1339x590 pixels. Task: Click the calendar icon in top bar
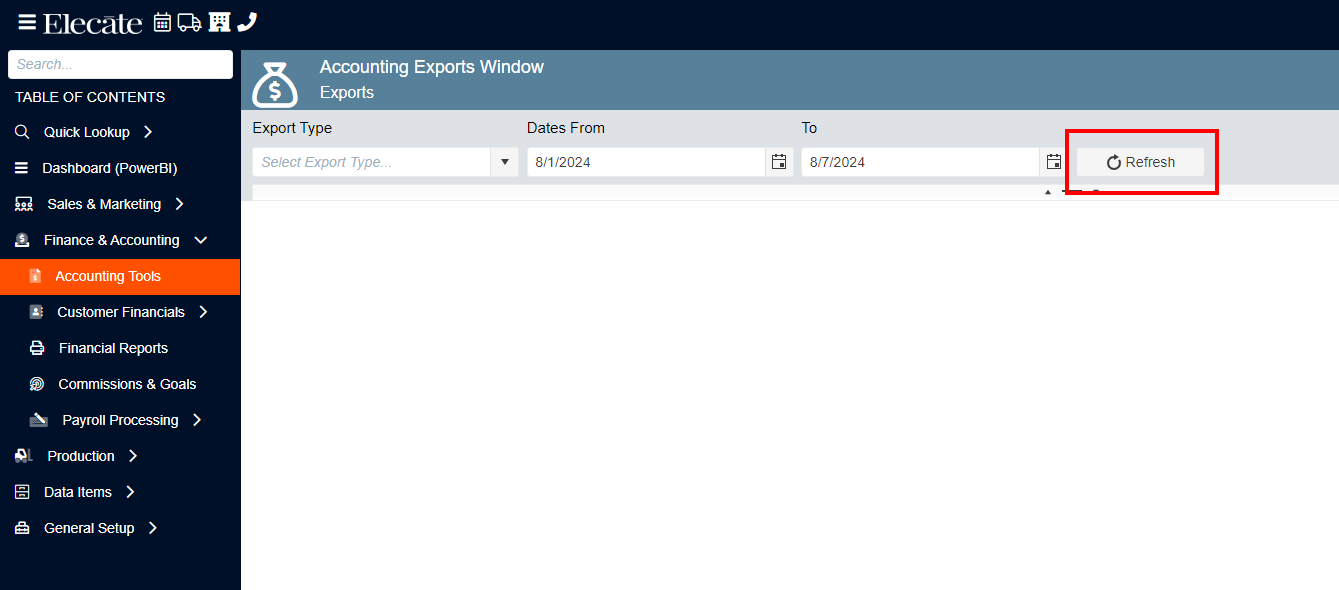(162, 22)
